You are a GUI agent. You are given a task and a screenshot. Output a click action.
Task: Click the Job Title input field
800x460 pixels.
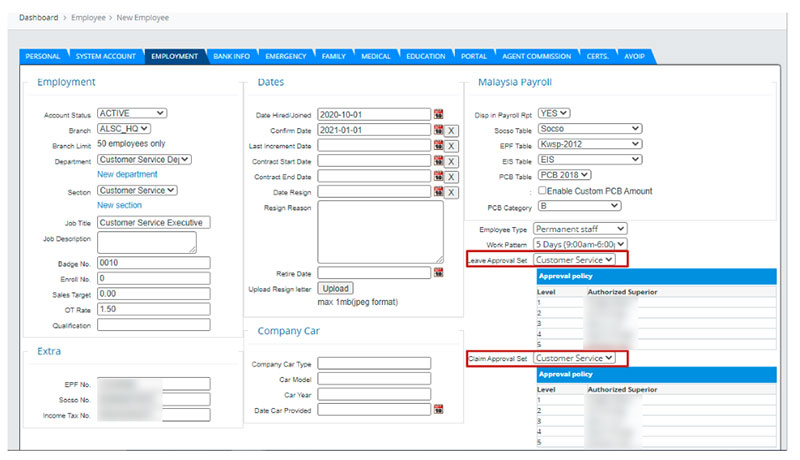[x=153, y=222]
